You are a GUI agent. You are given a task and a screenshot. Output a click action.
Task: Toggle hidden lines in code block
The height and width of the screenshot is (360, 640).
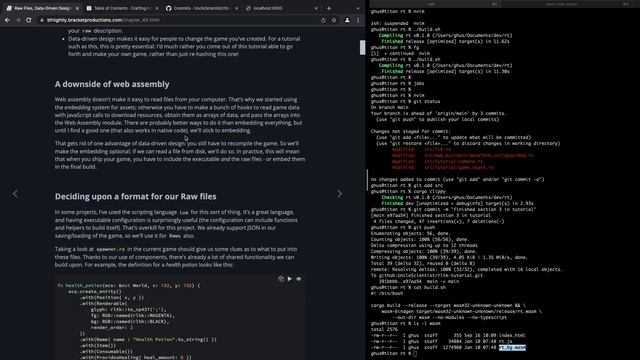tap(299, 279)
